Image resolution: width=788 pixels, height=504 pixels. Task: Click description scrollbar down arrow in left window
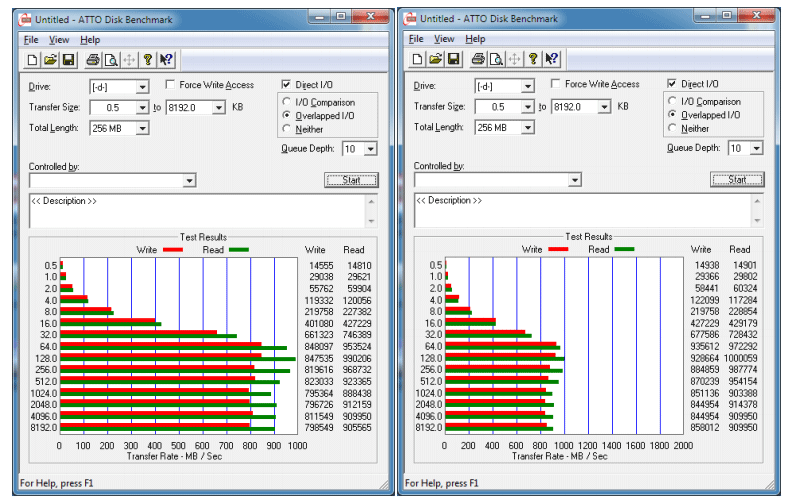(x=371, y=221)
